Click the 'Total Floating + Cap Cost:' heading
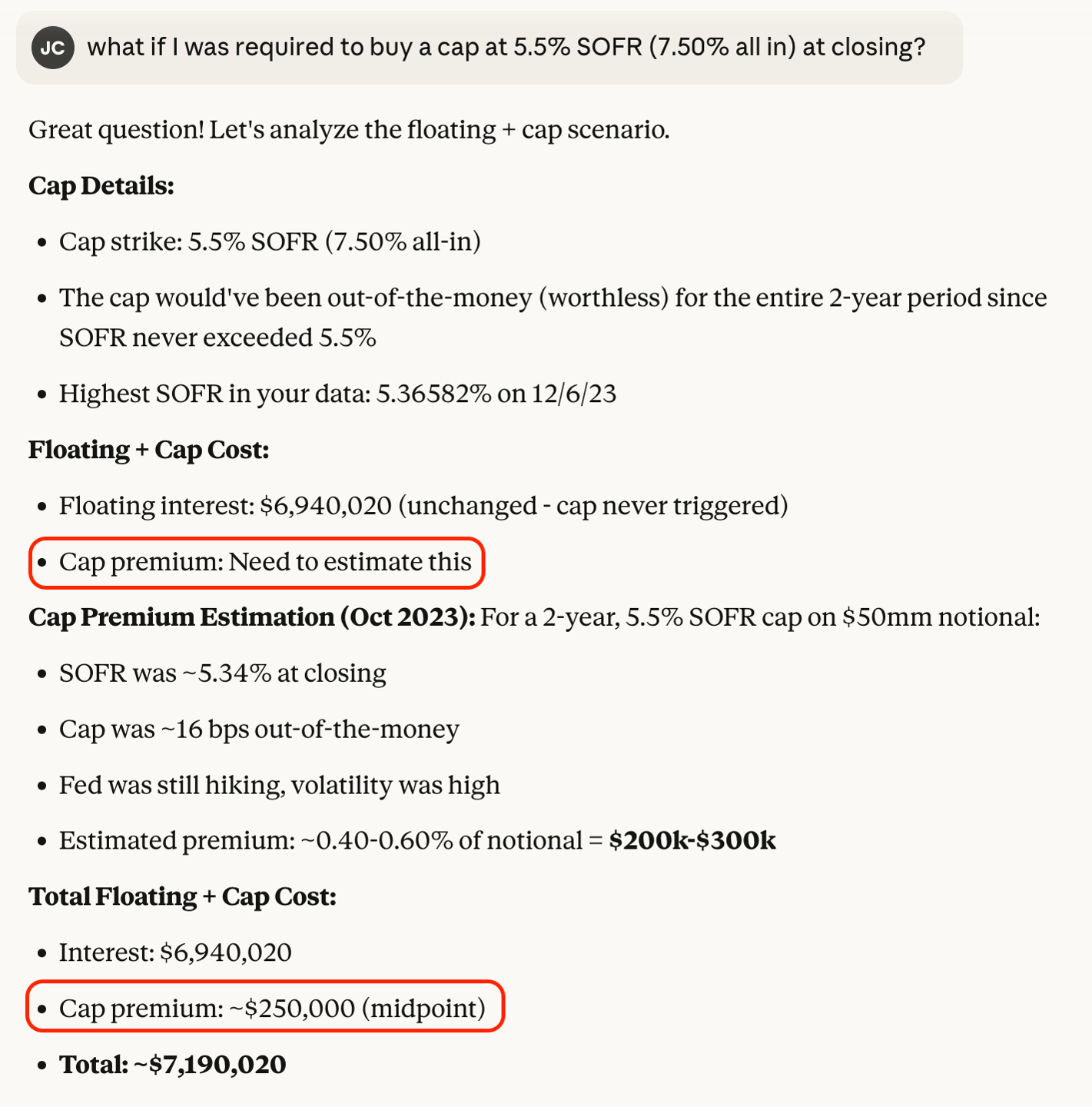Viewport: 1092px width, 1107px height. pos(182,897)
